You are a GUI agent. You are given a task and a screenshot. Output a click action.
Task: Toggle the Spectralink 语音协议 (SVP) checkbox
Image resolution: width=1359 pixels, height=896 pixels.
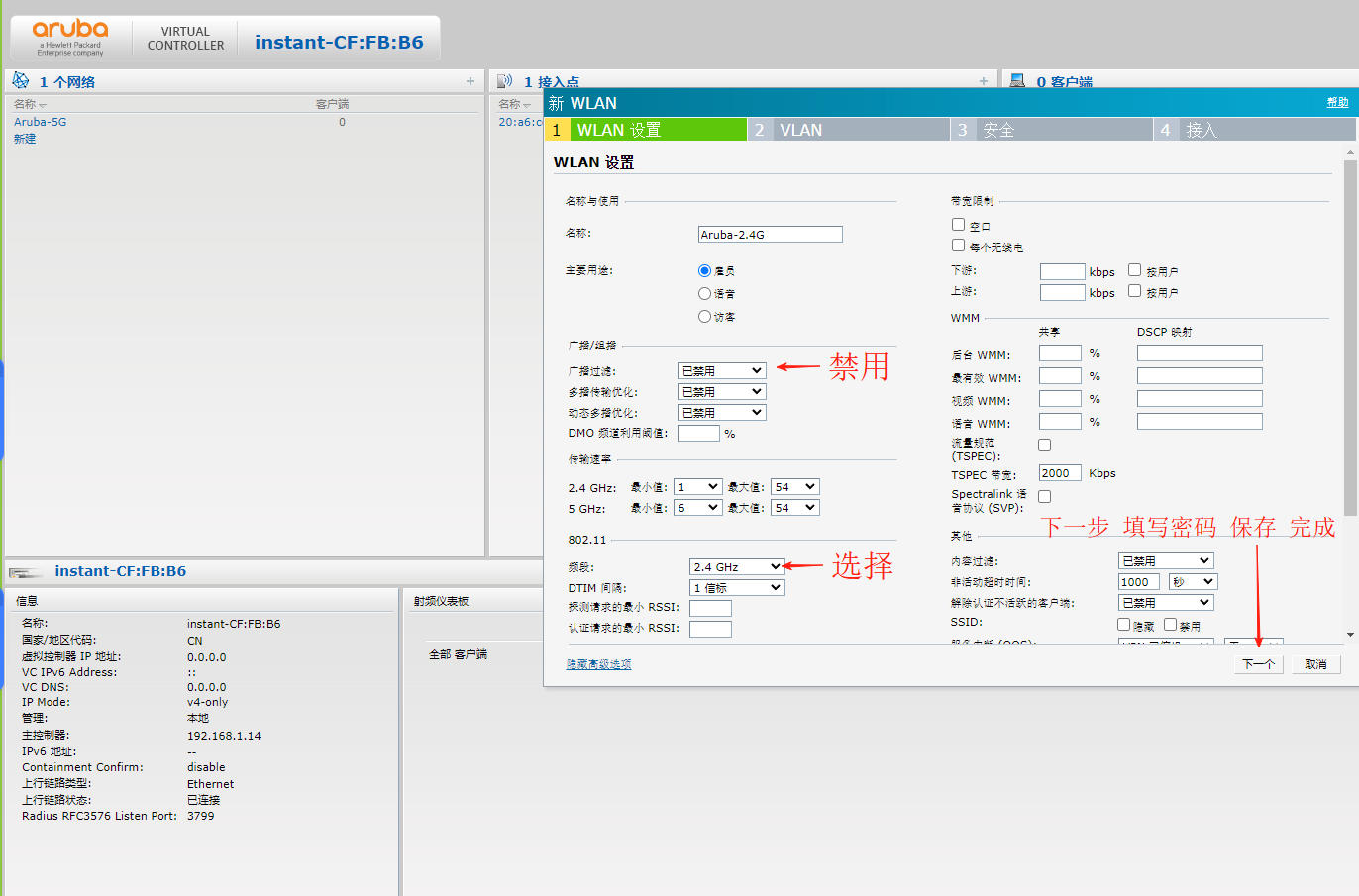(1044, 496)
